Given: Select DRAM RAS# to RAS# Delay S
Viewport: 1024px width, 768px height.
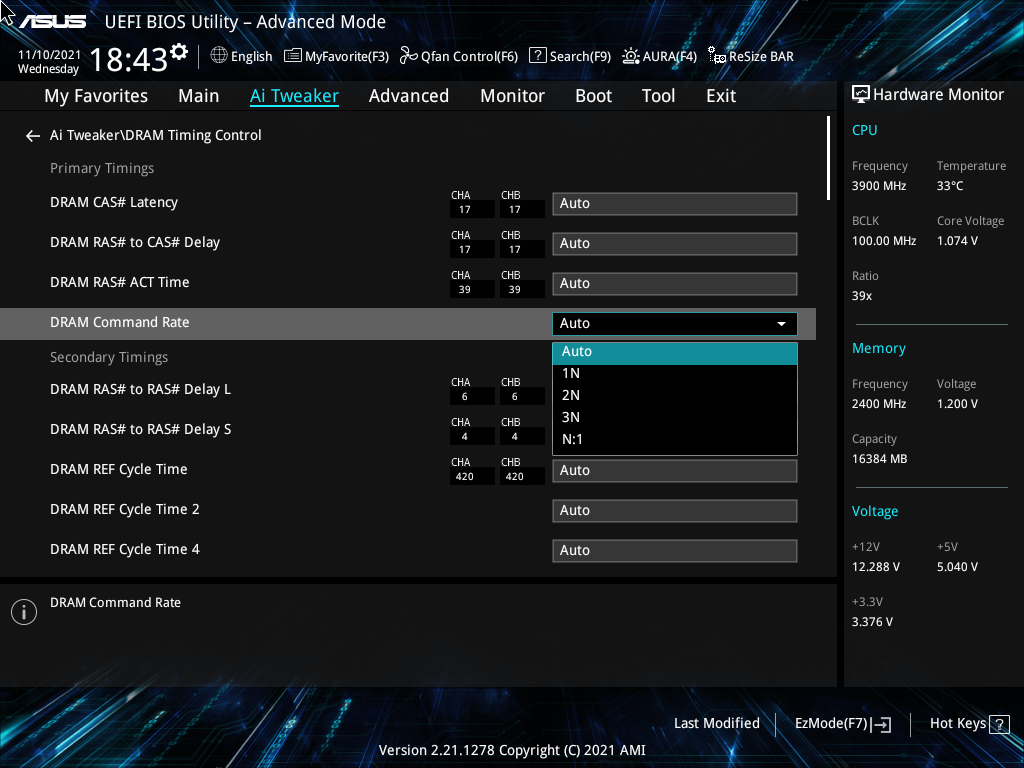Looking at the screenshot, I should click(140, 430).
